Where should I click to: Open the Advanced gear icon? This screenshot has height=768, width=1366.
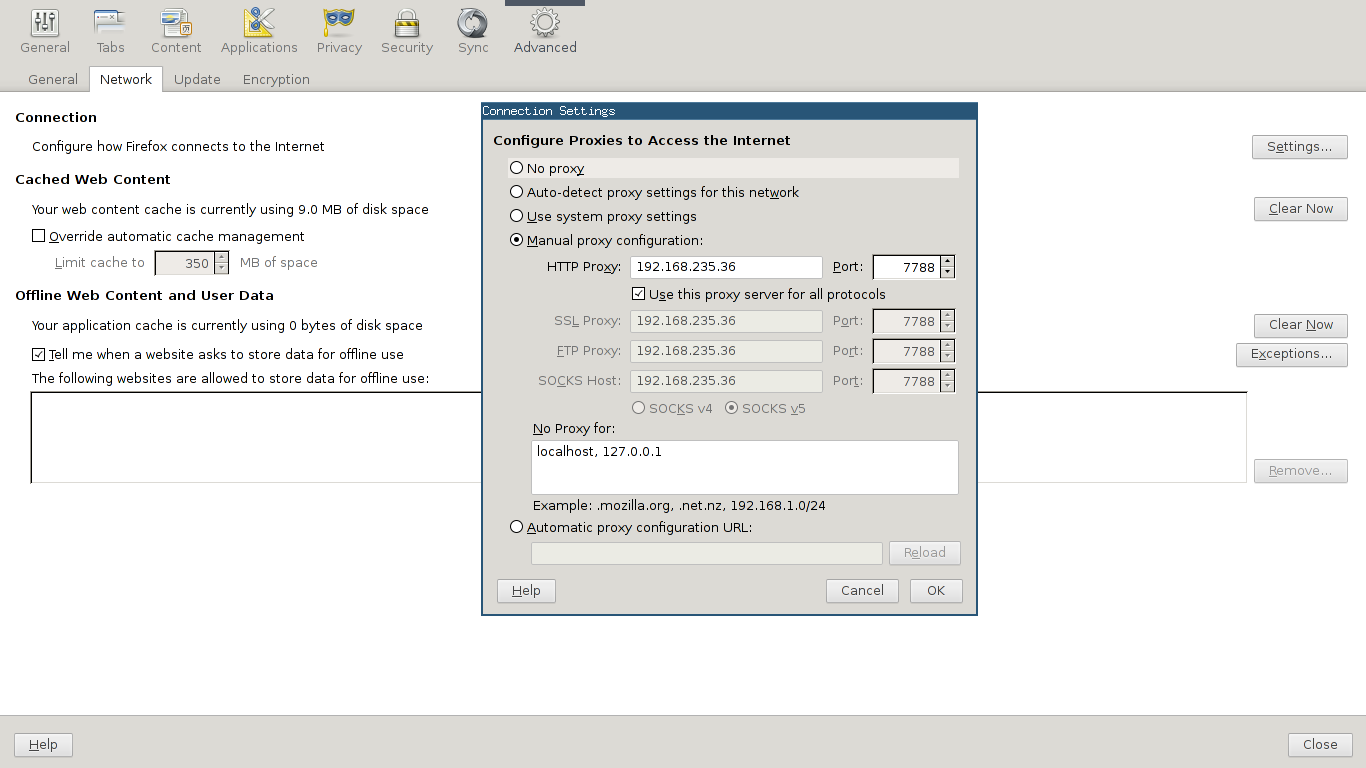click(545, 24)
